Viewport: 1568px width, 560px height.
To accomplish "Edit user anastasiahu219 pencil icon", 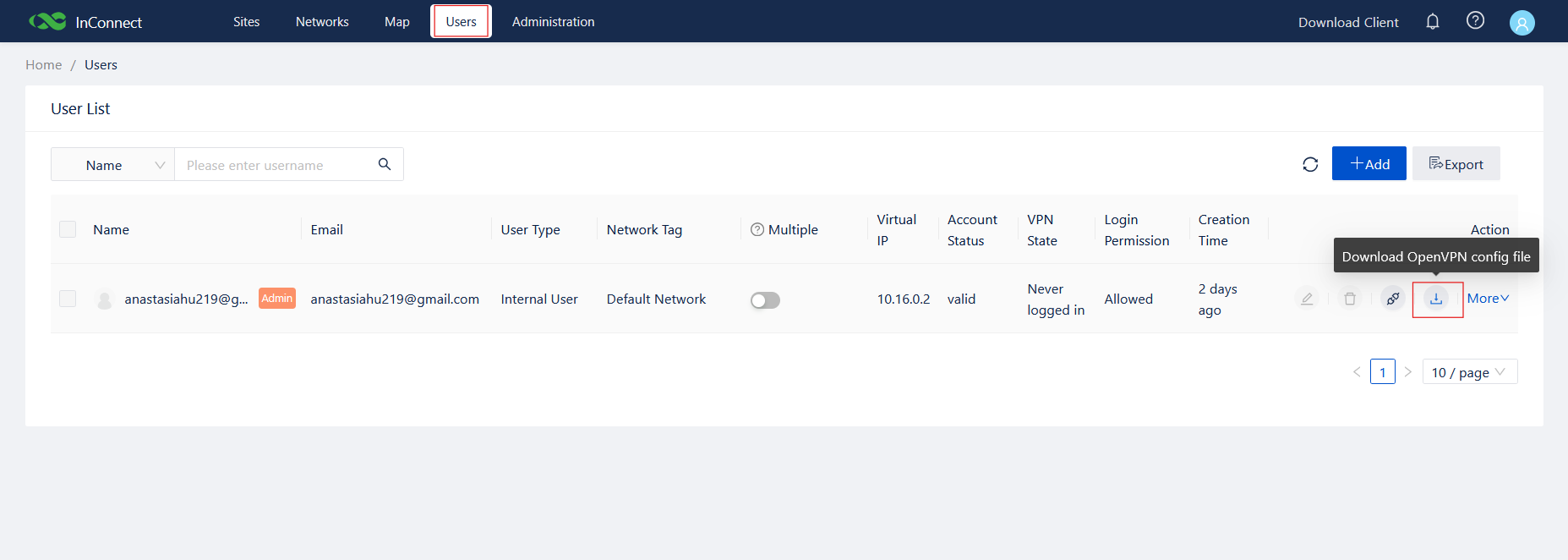I will pyautogui.click(x=1307, y=298).
